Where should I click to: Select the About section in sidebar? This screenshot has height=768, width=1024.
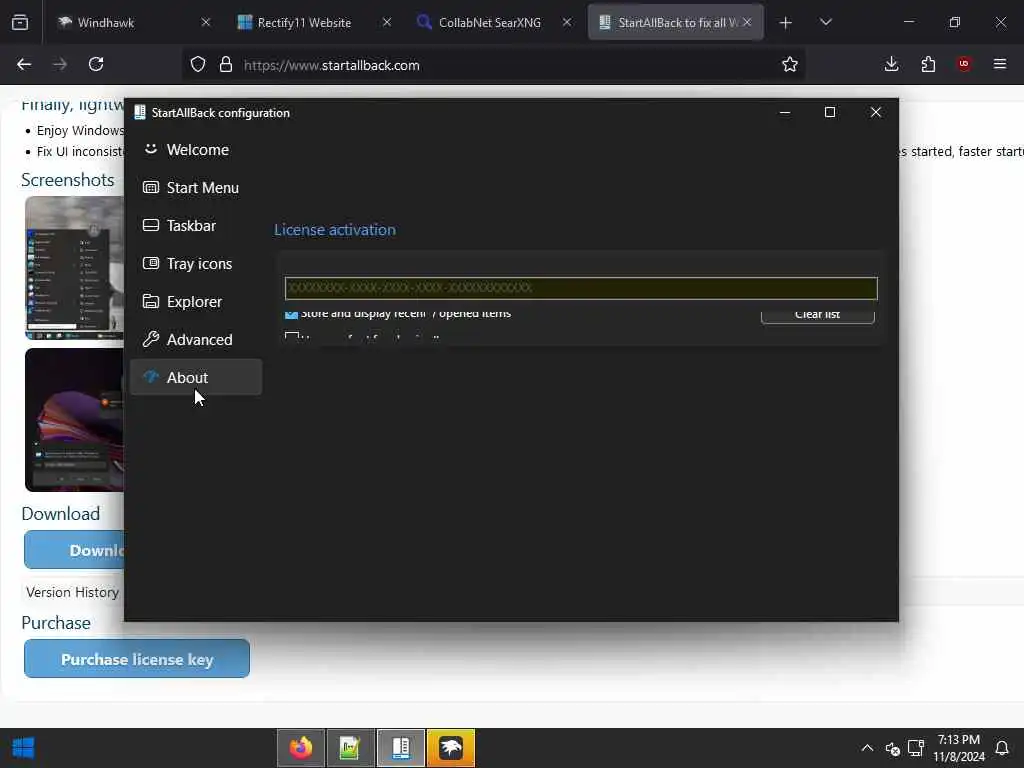[196, 377]
